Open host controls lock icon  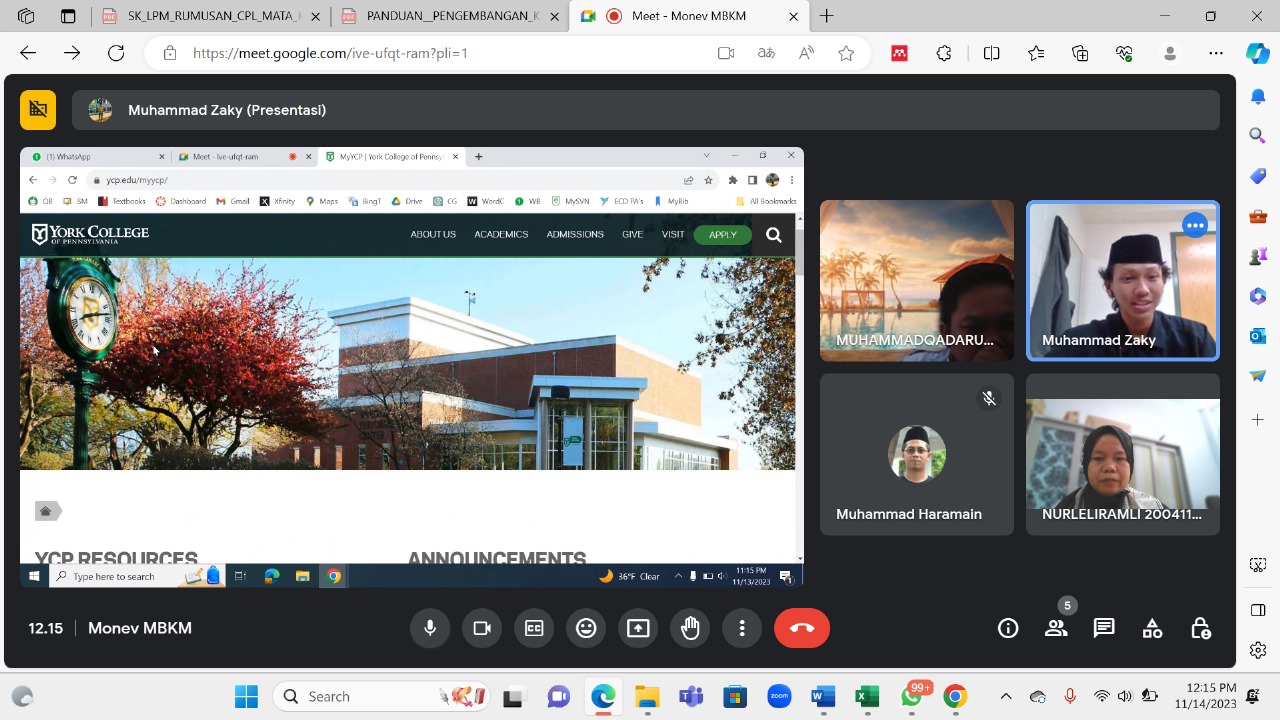1201,628
